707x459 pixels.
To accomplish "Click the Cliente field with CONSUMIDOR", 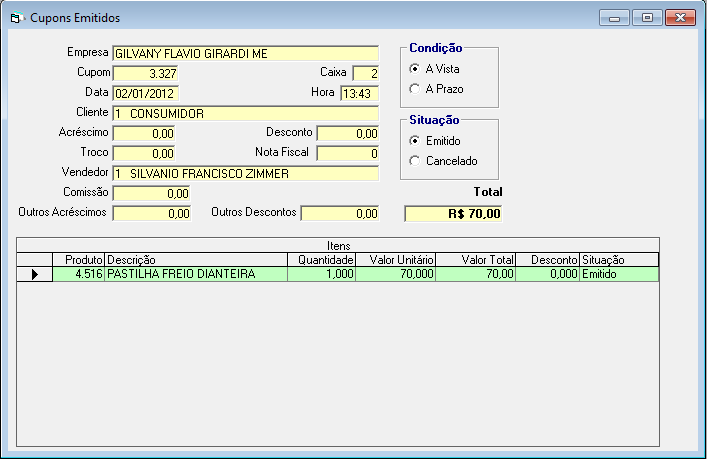I will click(245, 113).
